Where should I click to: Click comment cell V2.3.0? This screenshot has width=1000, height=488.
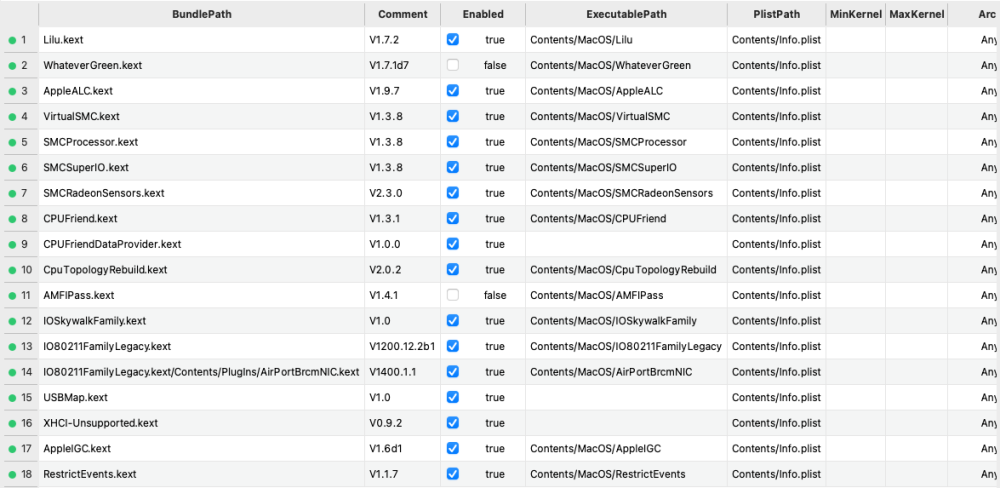(x=402, y=193)
